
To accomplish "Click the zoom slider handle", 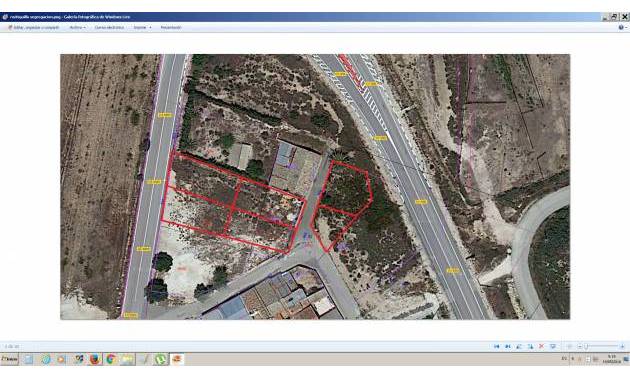I will coord(586,346).
